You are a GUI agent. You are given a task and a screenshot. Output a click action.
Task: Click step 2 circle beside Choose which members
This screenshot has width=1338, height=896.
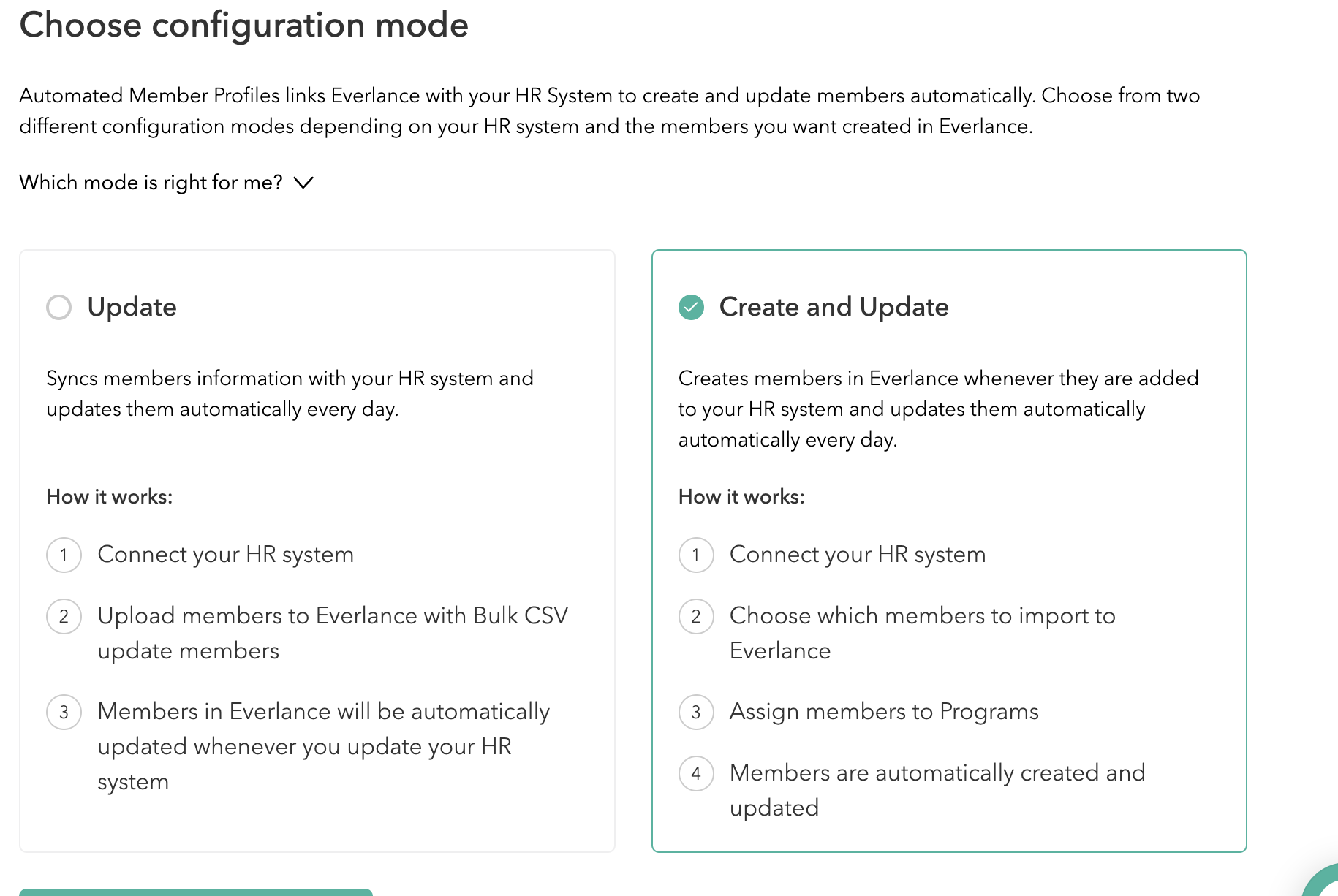696,616
